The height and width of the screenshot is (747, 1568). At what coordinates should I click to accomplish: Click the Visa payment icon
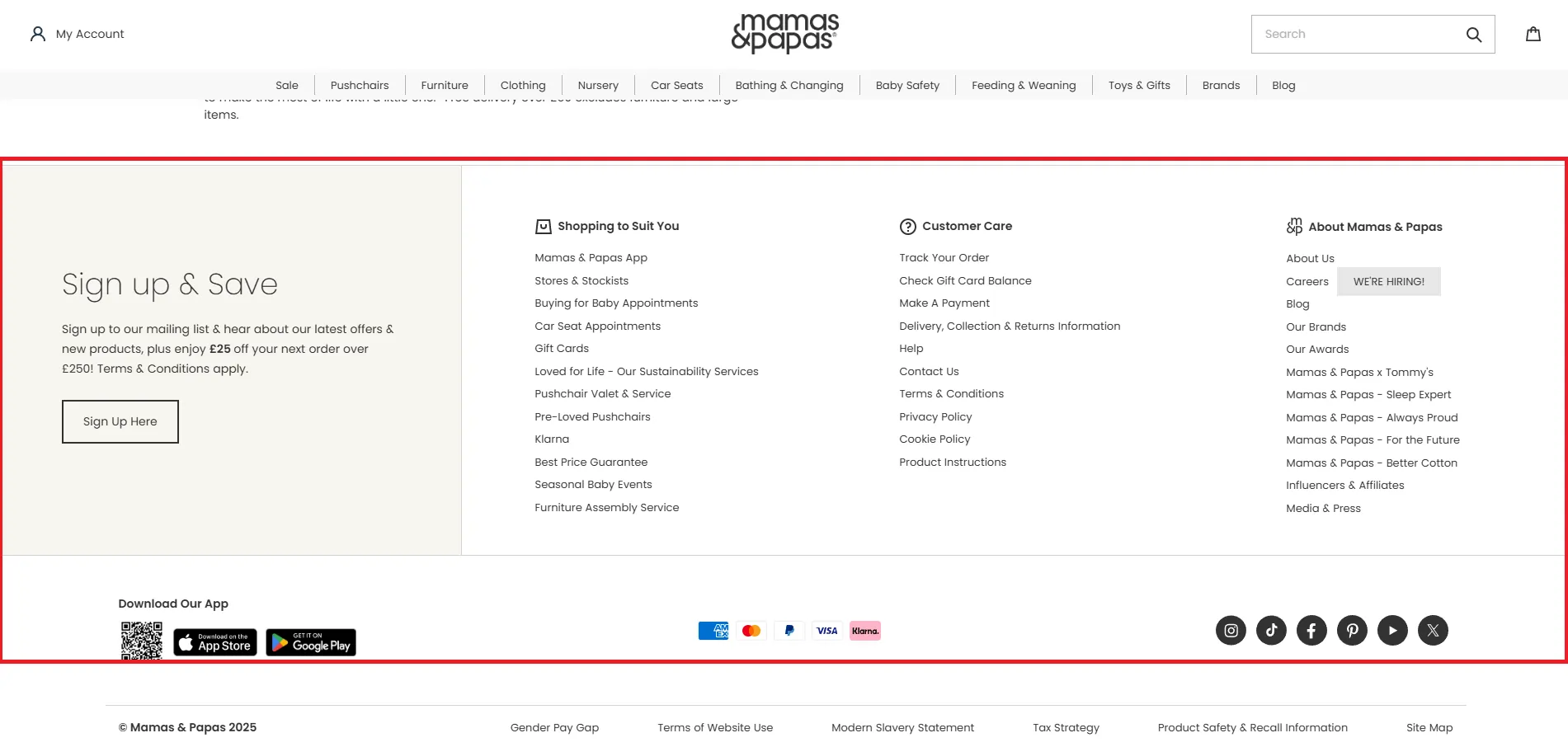tap(827, 631)
